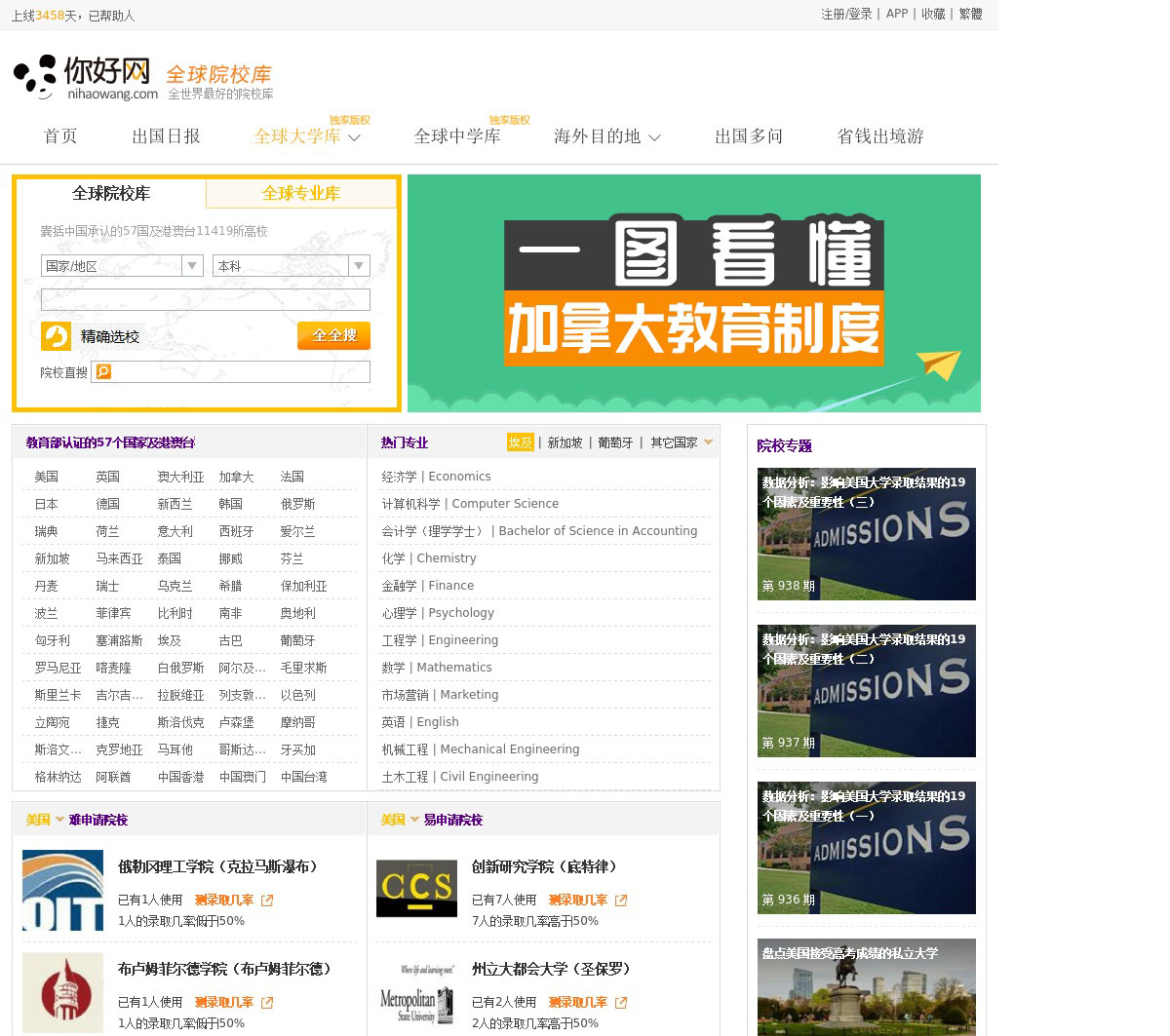Image resolution: width=1170 pixels, height=1036 pixels.
Task: Expand the 美国 selector for 难申请院校
Action: point(59,820)
